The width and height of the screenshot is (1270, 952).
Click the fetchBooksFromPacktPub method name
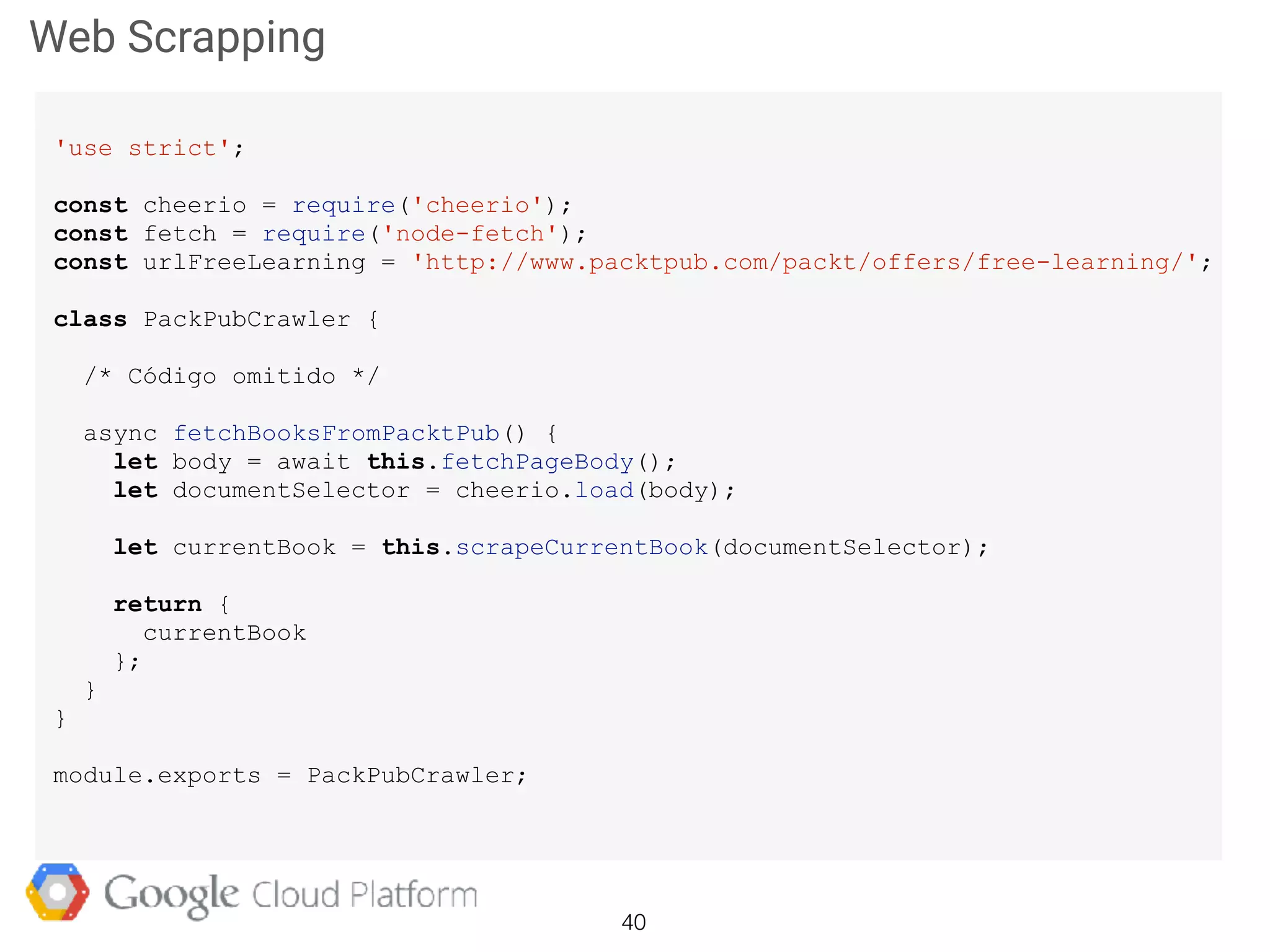pyautogui.click(x=336, y=433)
